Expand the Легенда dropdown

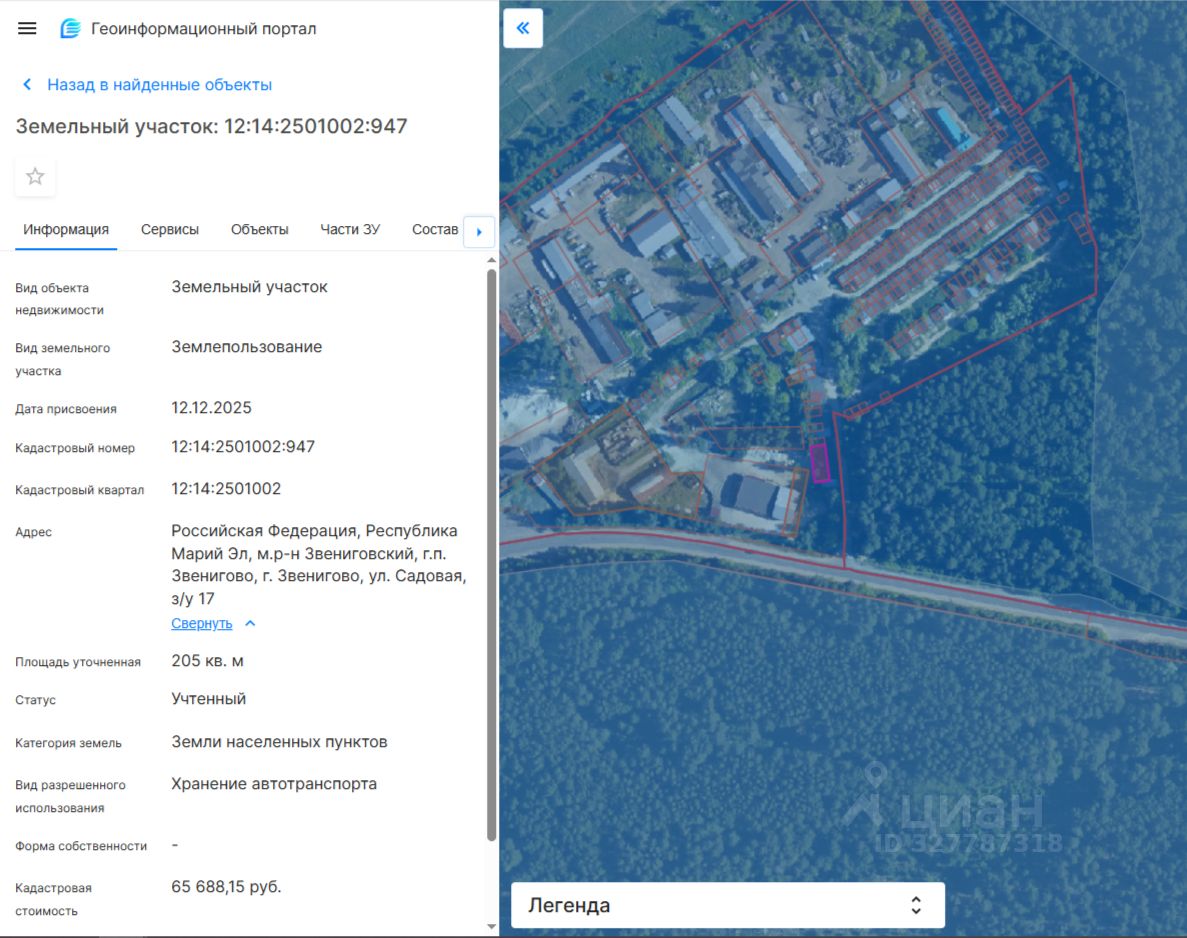click(x=727, y=905)
